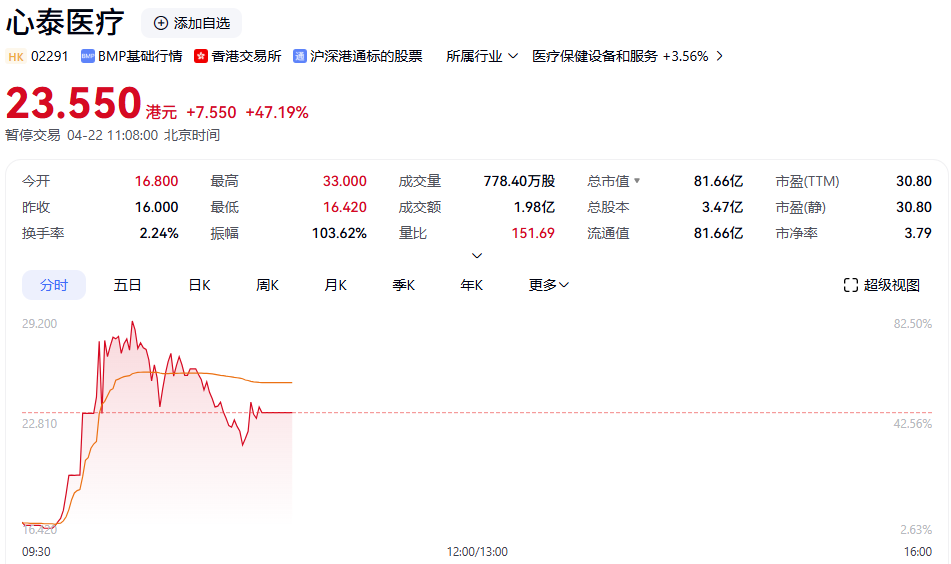Viewport: 951px width, 564px height.
Task: Switch to the 五日 tab
Action: (x=127, y=285)
